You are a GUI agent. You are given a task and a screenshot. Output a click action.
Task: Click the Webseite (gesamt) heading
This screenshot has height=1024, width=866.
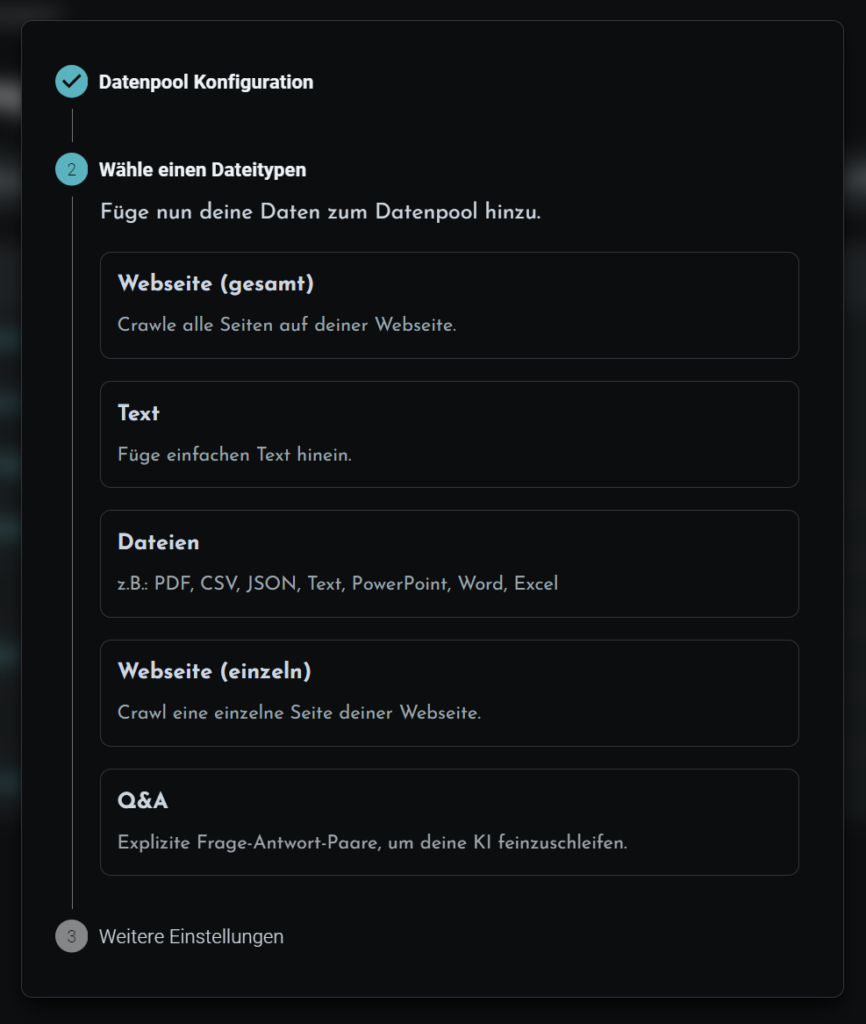click(x=216, y=283)
